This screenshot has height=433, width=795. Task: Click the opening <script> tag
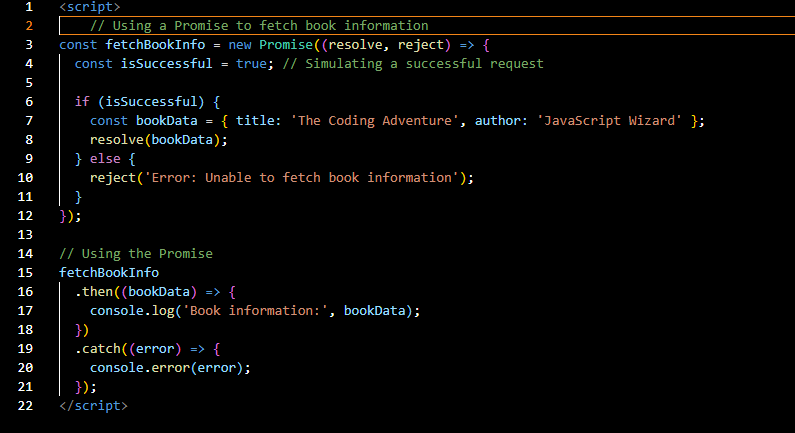click(90, 7)
